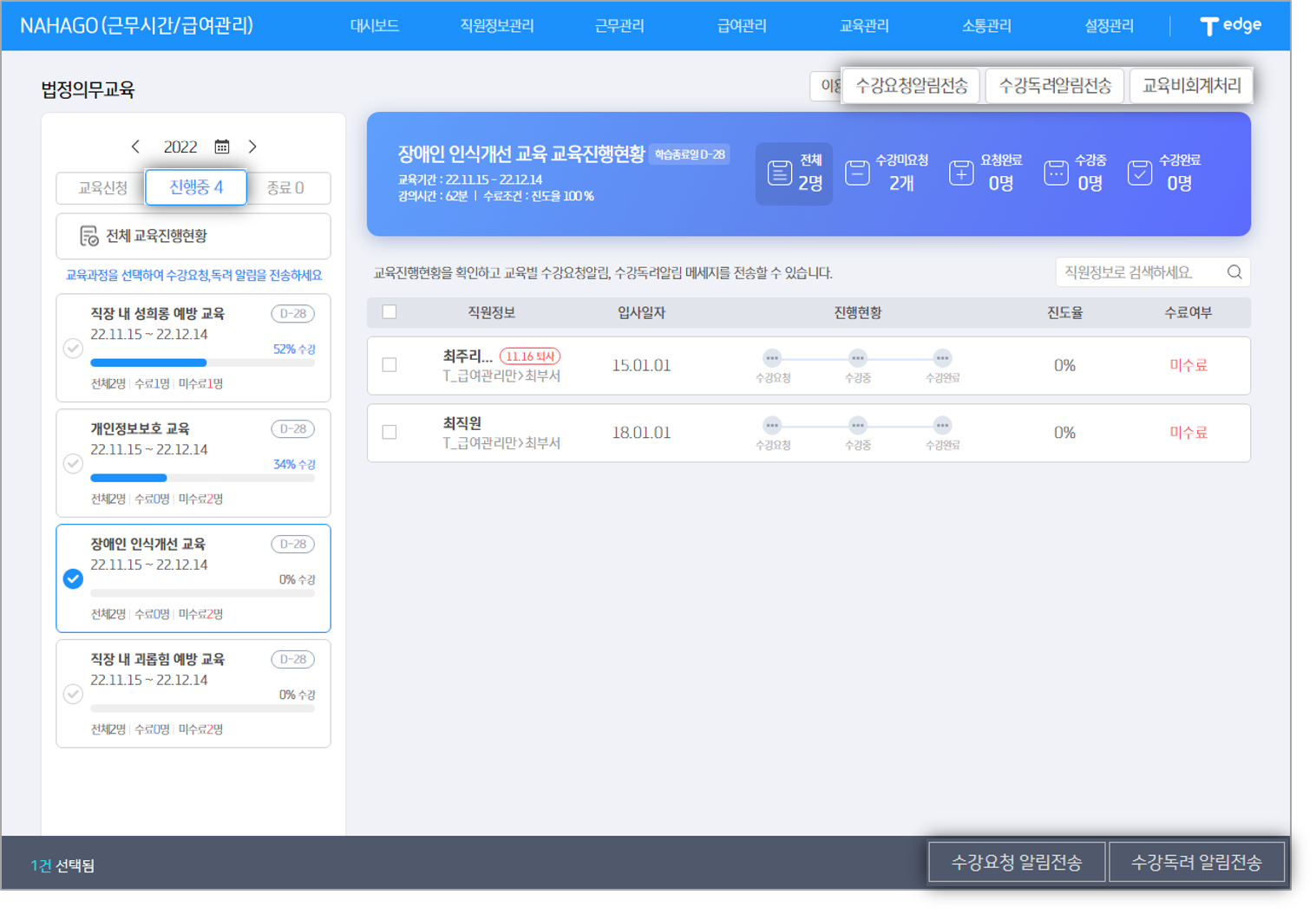Switch to 교육신청 tab
The image size is (1316, 914).
(102, 188)
